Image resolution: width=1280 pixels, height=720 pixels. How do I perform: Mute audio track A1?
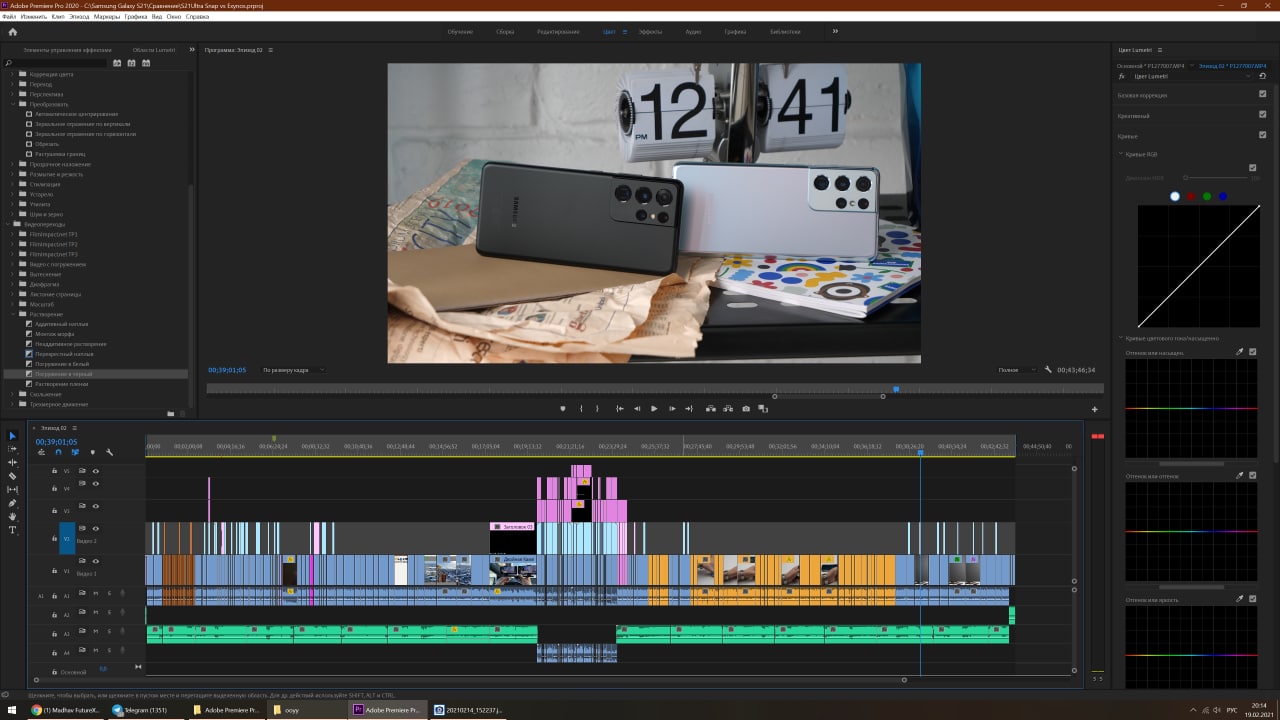(x=96, y=593)
